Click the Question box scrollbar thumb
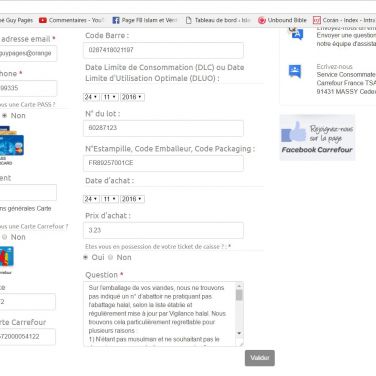 [239, 295]
